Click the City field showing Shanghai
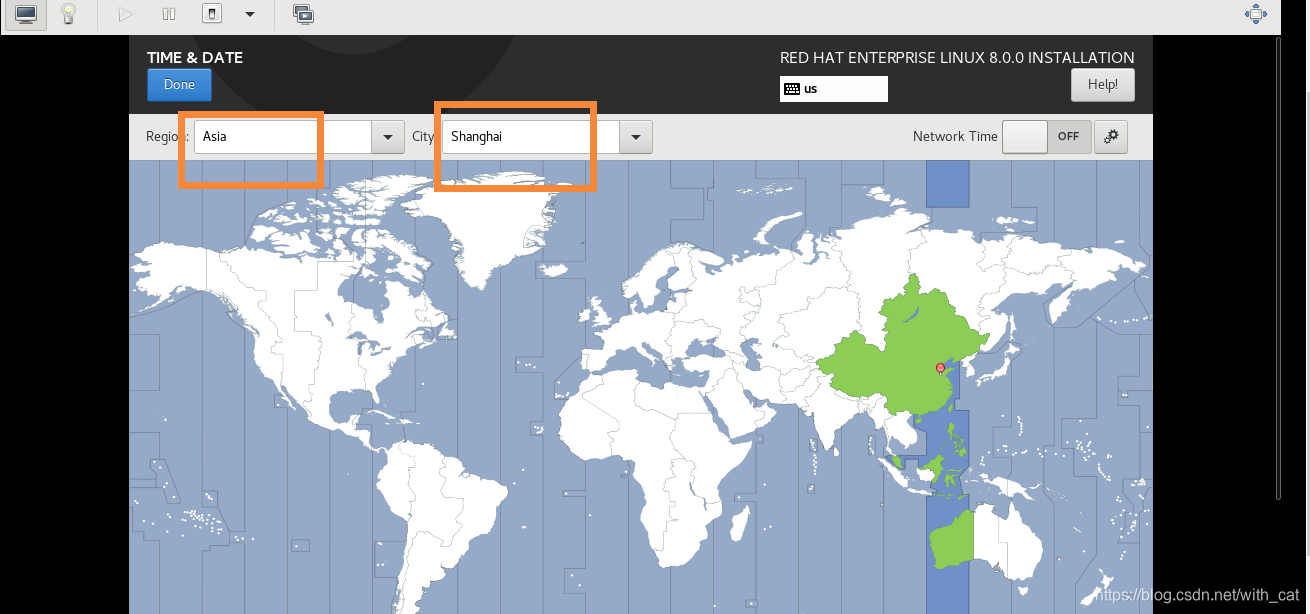The height and width of the screenshot is (614, 1310). [x=531, y=137]
